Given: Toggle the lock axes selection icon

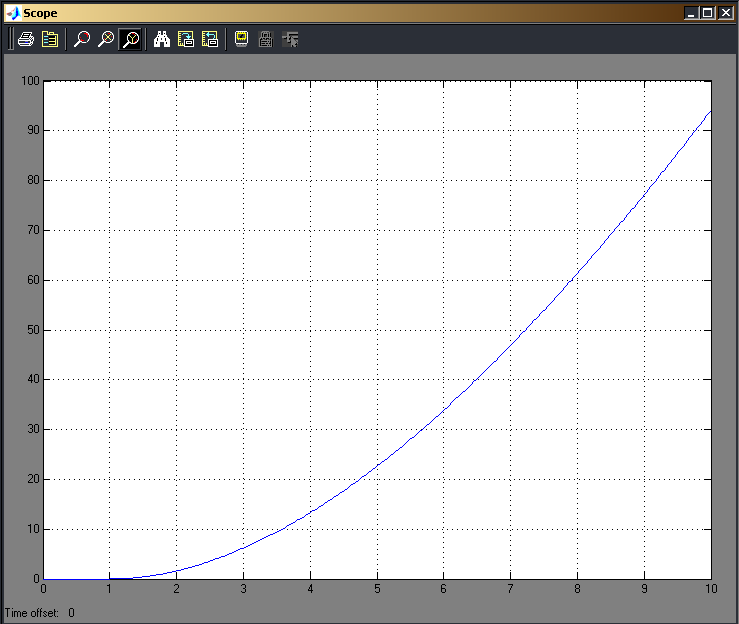Looking at the screenshot, I should click(266, 39).
